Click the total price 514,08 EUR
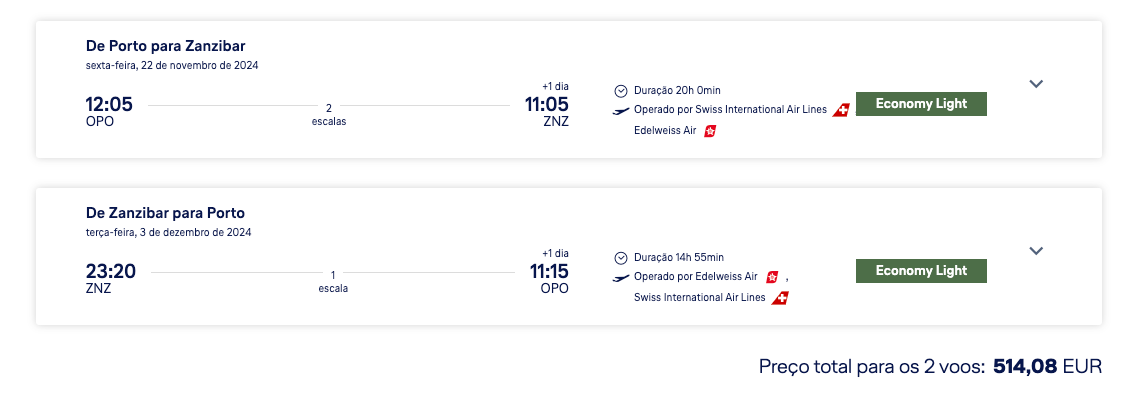The height and width of the screenshot is (396, 1127). (1047, 367)
